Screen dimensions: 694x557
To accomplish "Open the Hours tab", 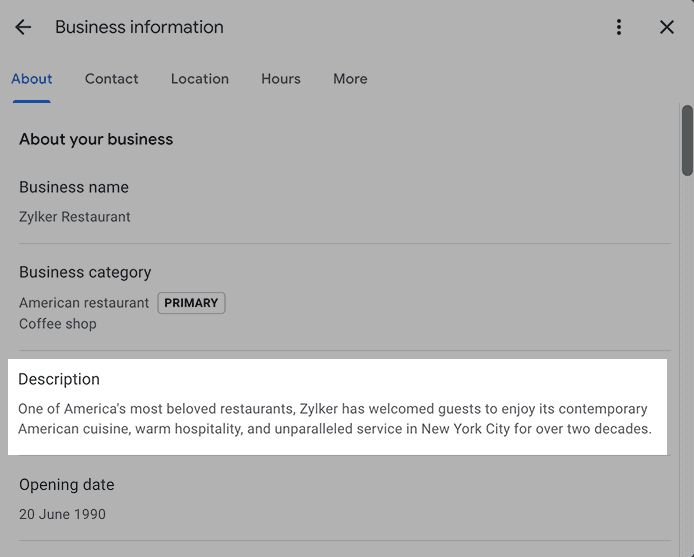I will coord(281,79).
